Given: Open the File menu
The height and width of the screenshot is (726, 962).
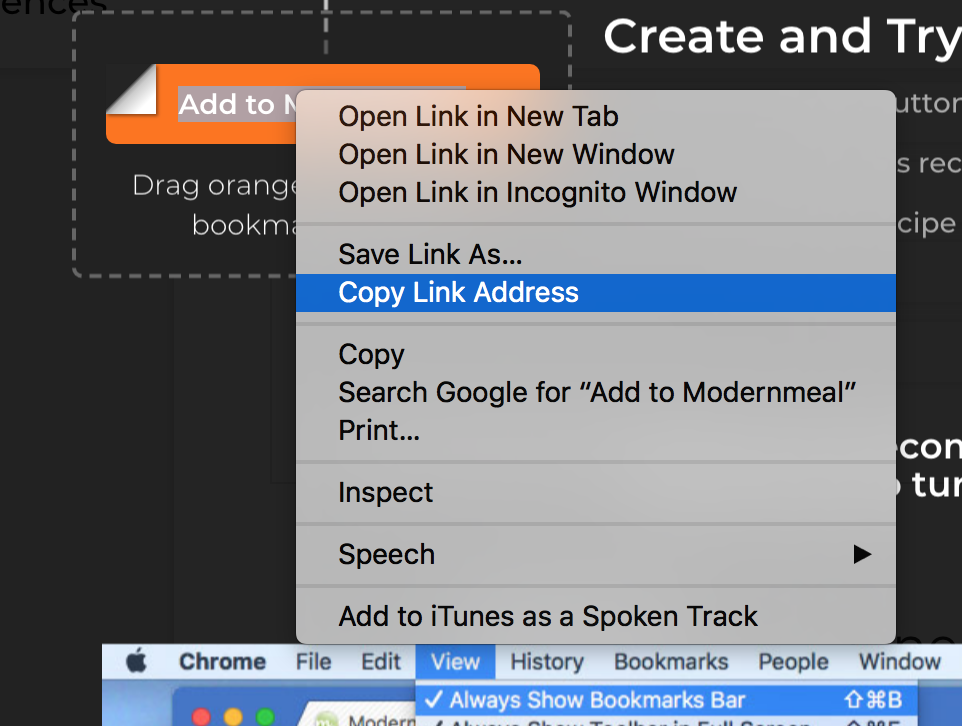Looking at the screenshot, I should 314,662.
